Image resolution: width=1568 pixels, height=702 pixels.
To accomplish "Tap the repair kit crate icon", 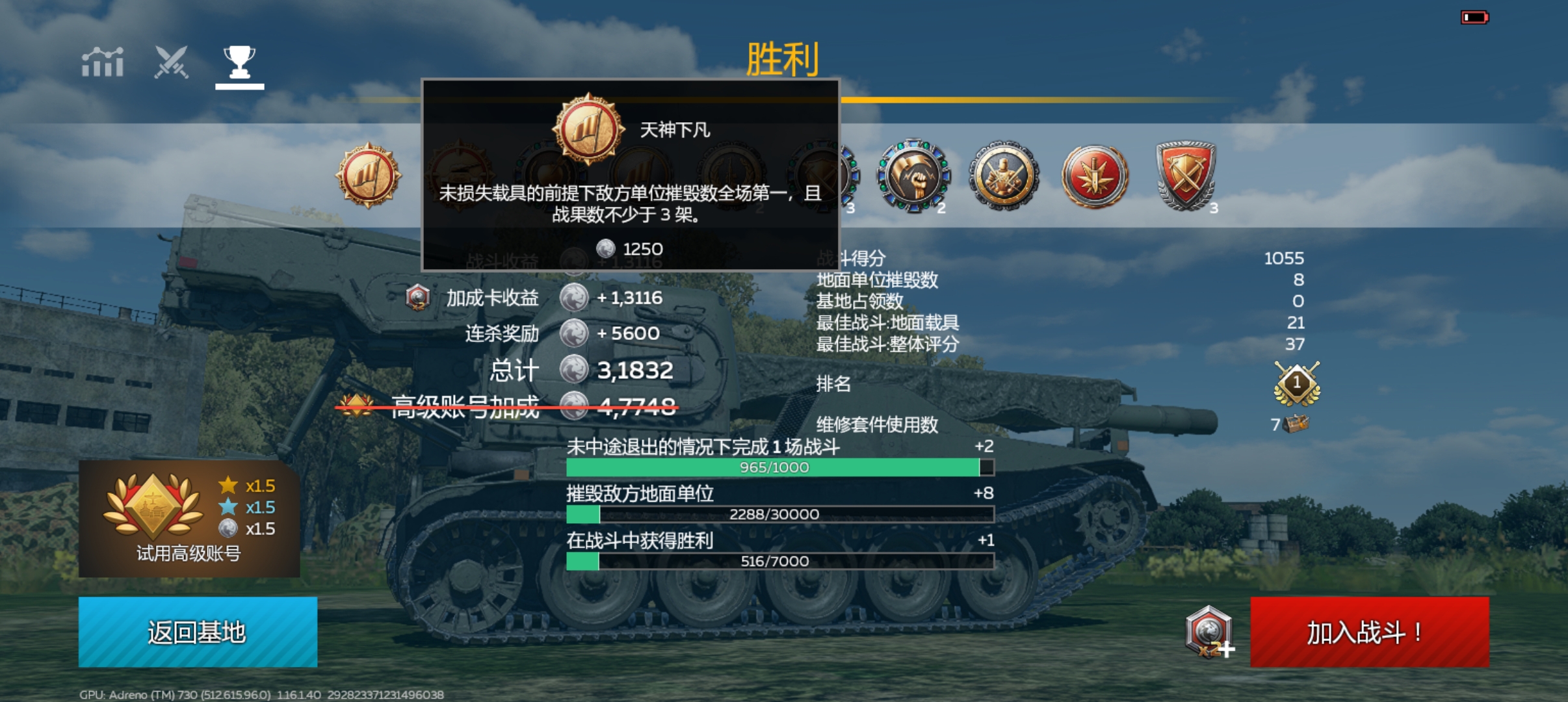I will pos(1297,424).
